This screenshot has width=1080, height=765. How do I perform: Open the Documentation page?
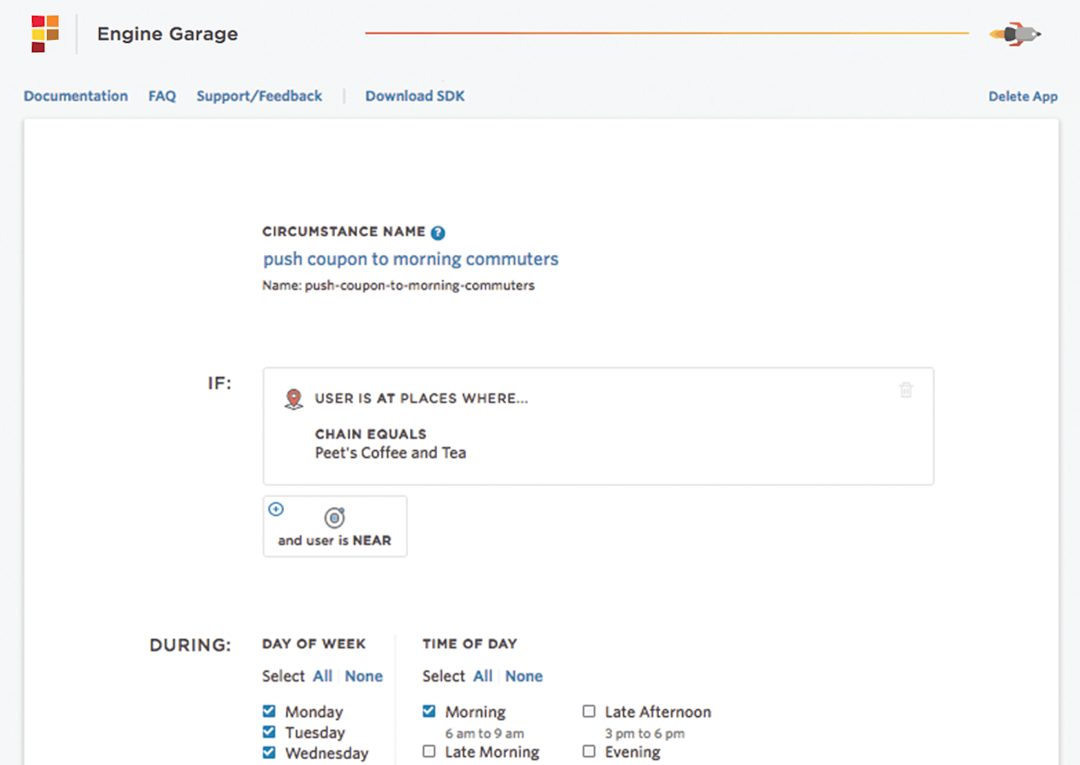tap(76, 96)
